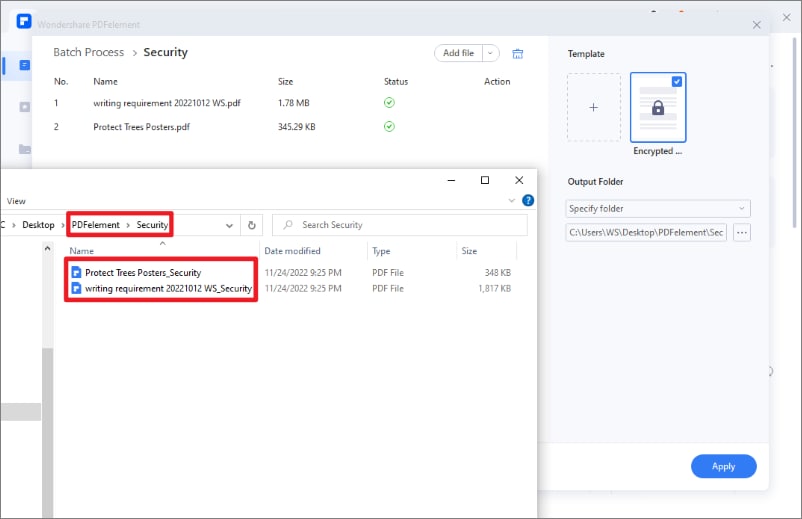Viewport: 802px width, 519px height.
Task: Click the Wondershare PDFelement logo icon
Action: (x=24, y=21)
